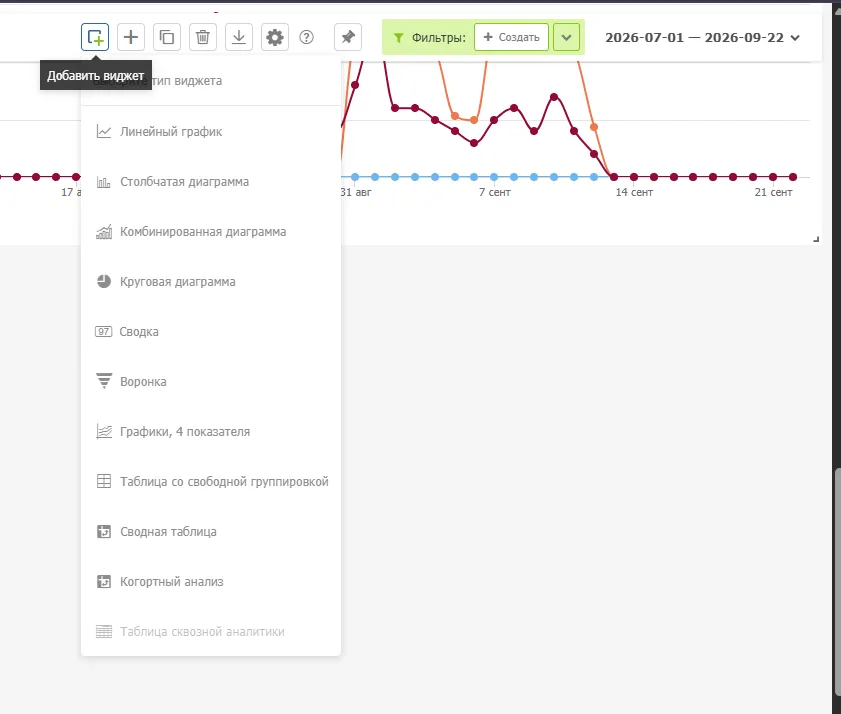841x714 pixels.
Task: Click the 7 сент axis label
Action: 495,192
